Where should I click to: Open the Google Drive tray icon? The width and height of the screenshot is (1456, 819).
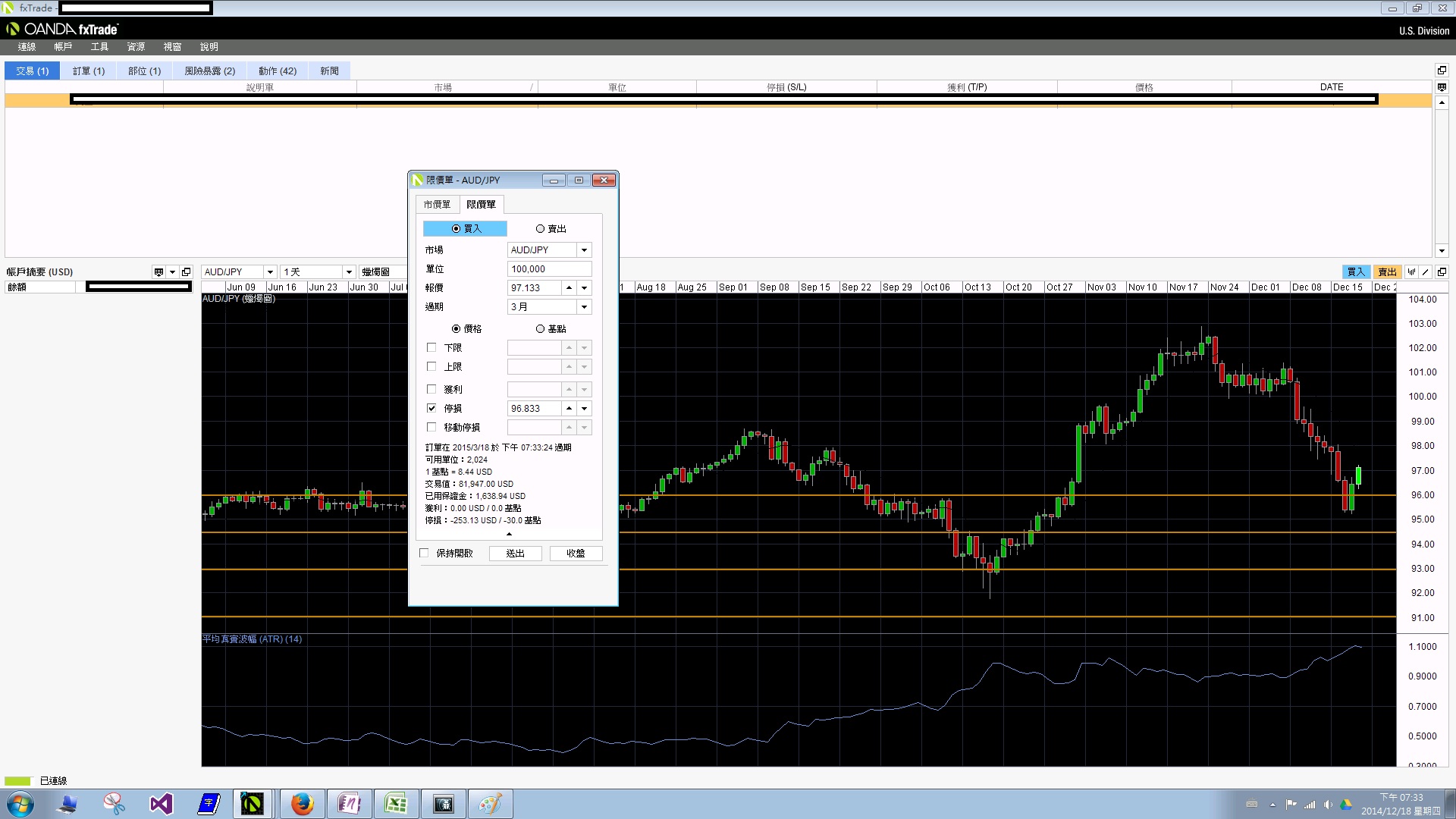coord(1346,805)
